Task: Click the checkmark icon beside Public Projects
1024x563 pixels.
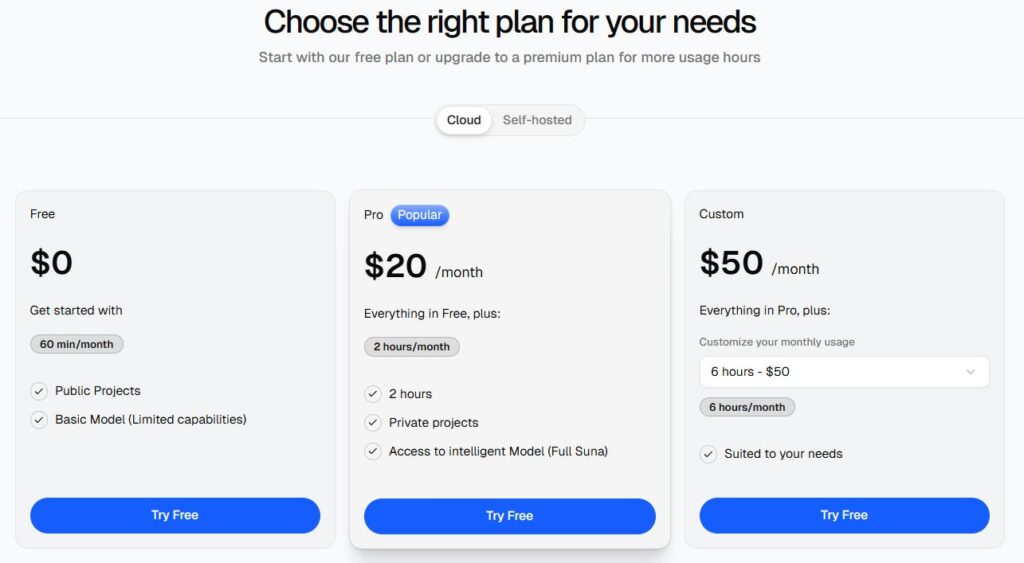Action: pos(39,391)
